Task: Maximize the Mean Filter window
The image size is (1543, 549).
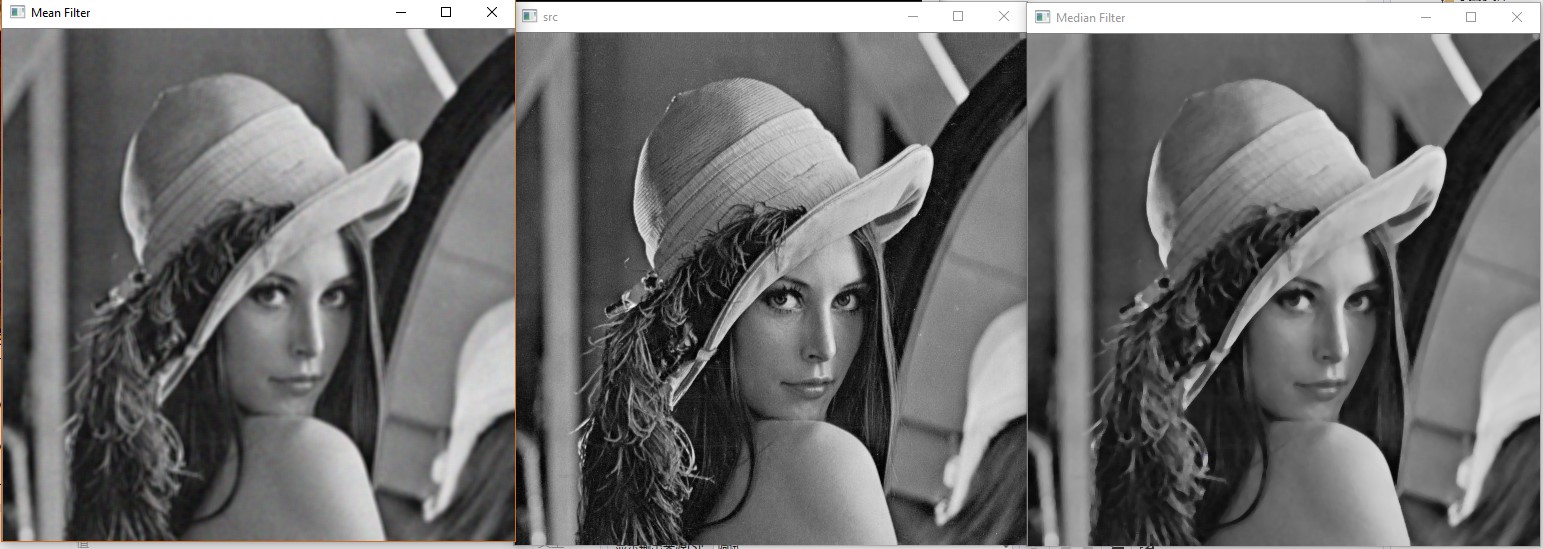Action: (446, 13)
